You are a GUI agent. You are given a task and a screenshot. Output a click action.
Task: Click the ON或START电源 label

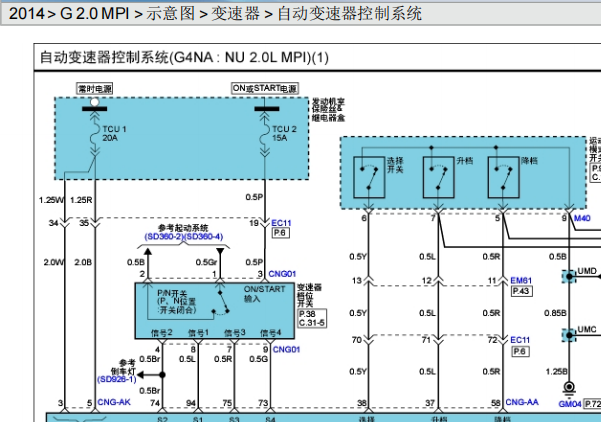(x=265, y=89)
